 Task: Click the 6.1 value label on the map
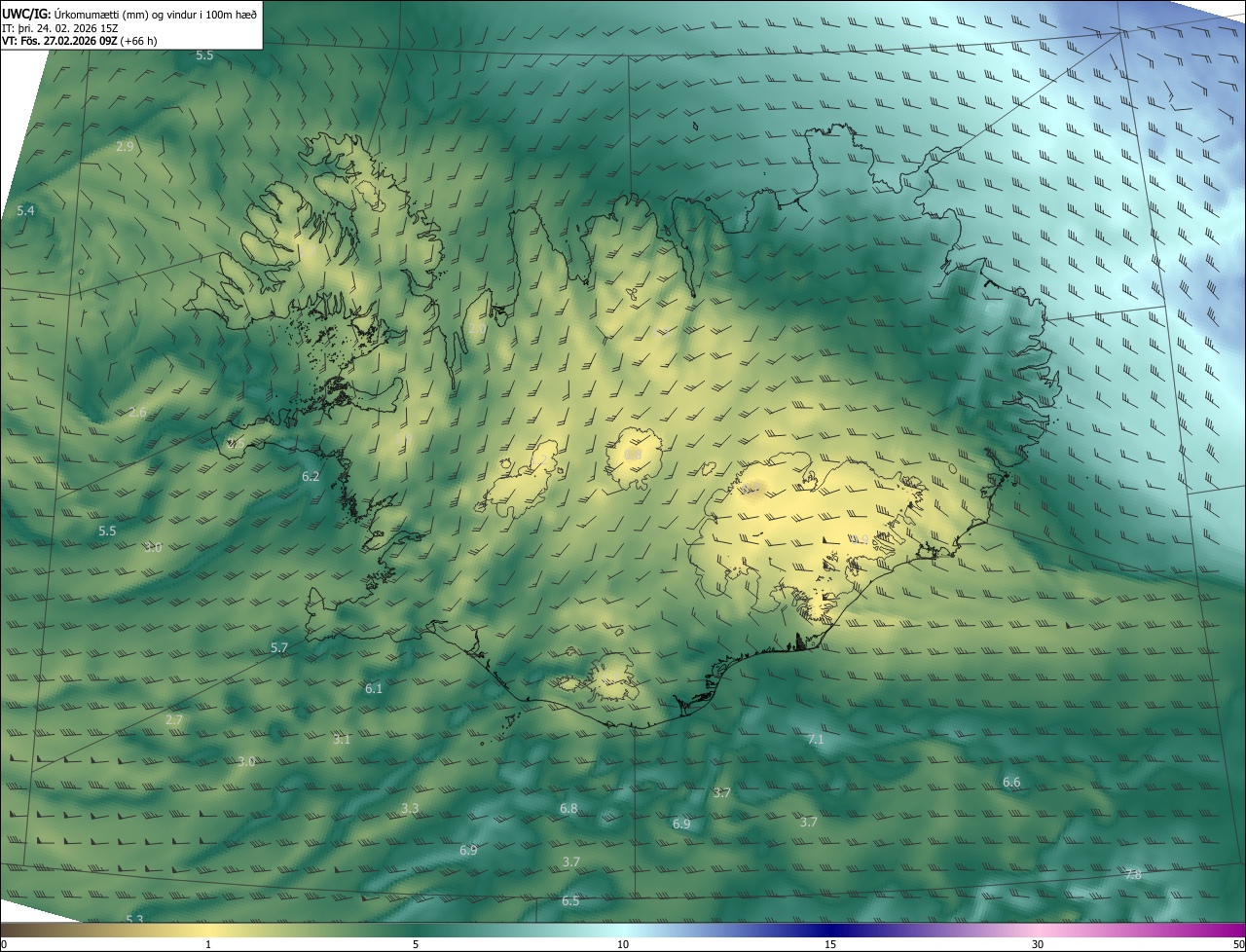(x=374, y=688)
